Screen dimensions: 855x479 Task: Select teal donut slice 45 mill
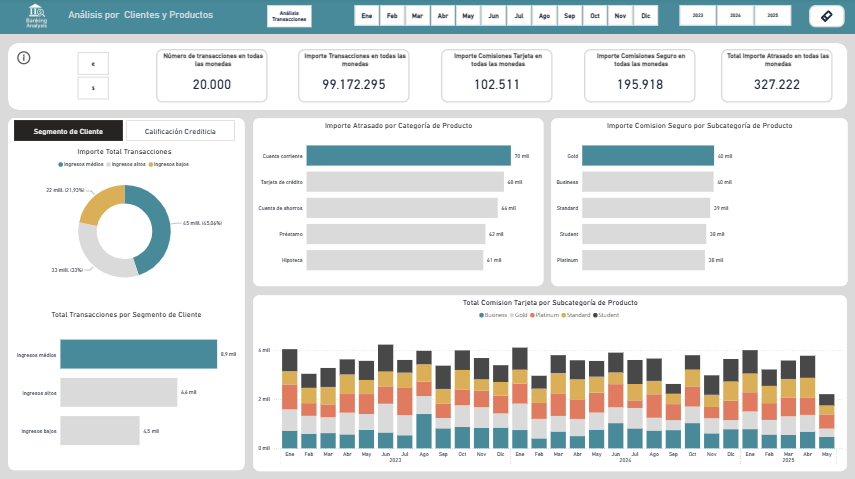tap(160, 229)
